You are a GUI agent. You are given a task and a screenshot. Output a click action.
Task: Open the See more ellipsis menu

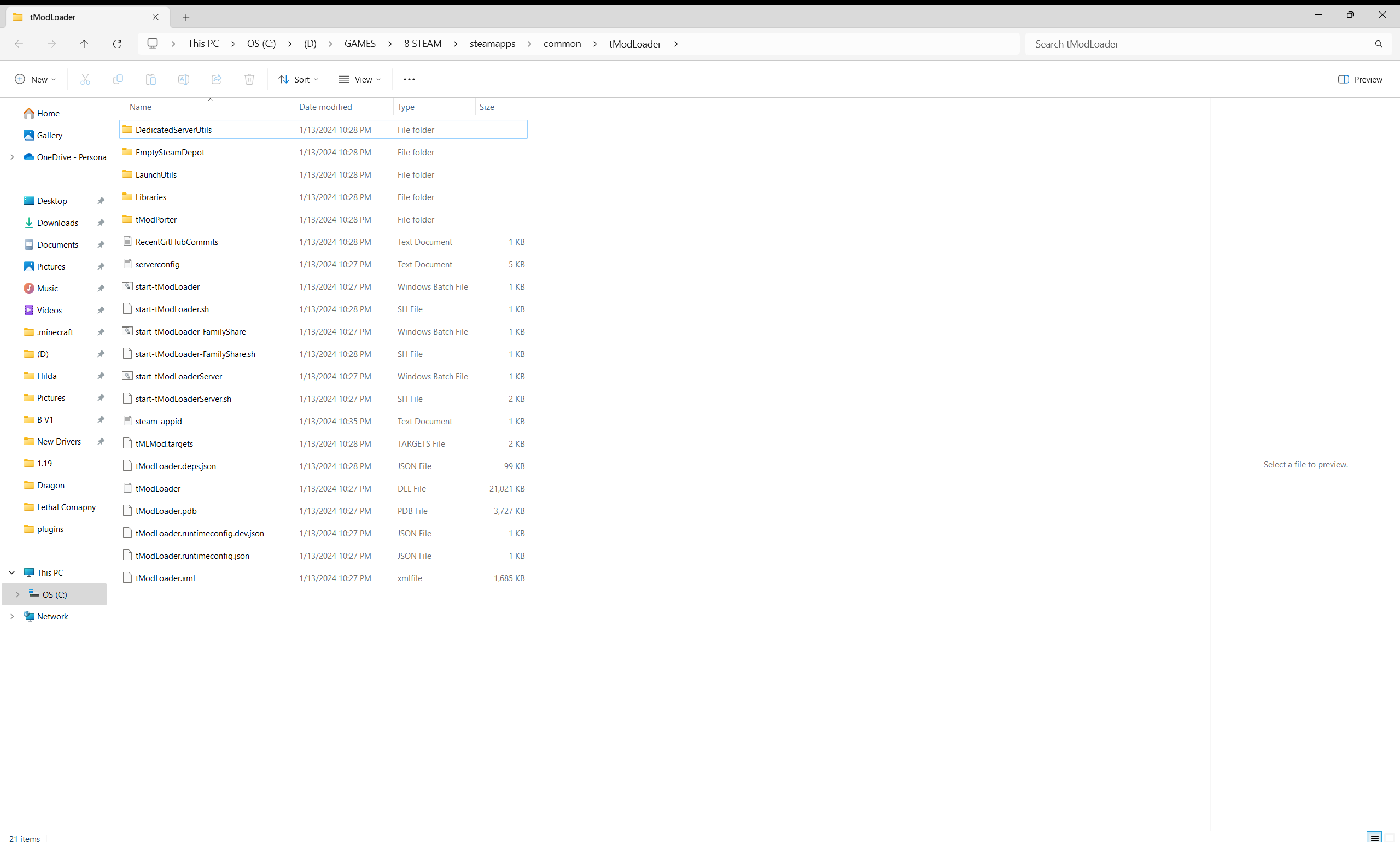[x=409, y=79]
